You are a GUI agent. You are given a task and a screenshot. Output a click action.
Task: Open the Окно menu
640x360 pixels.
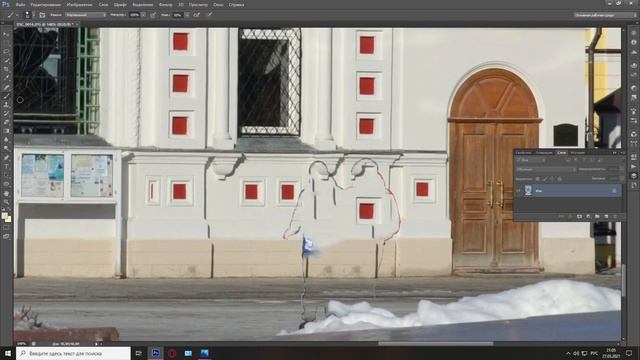(x=218, y=5)
